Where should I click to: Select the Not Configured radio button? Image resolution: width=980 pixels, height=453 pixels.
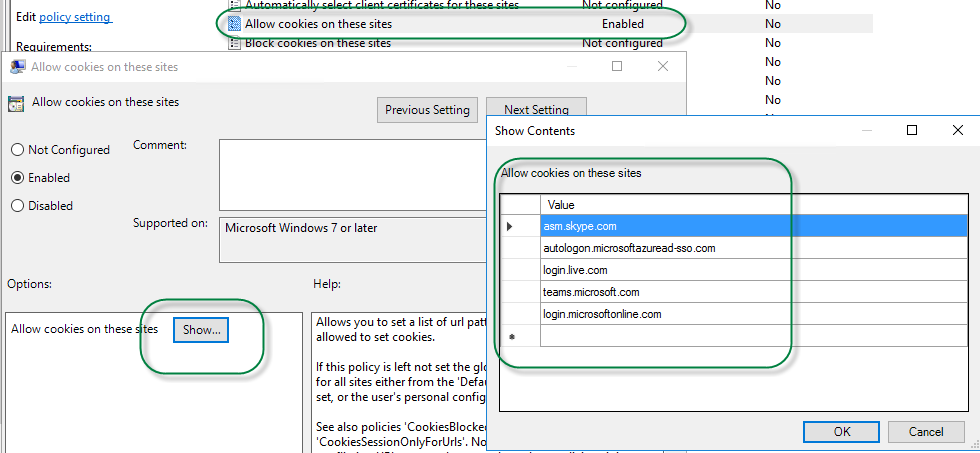pos(18,150)
